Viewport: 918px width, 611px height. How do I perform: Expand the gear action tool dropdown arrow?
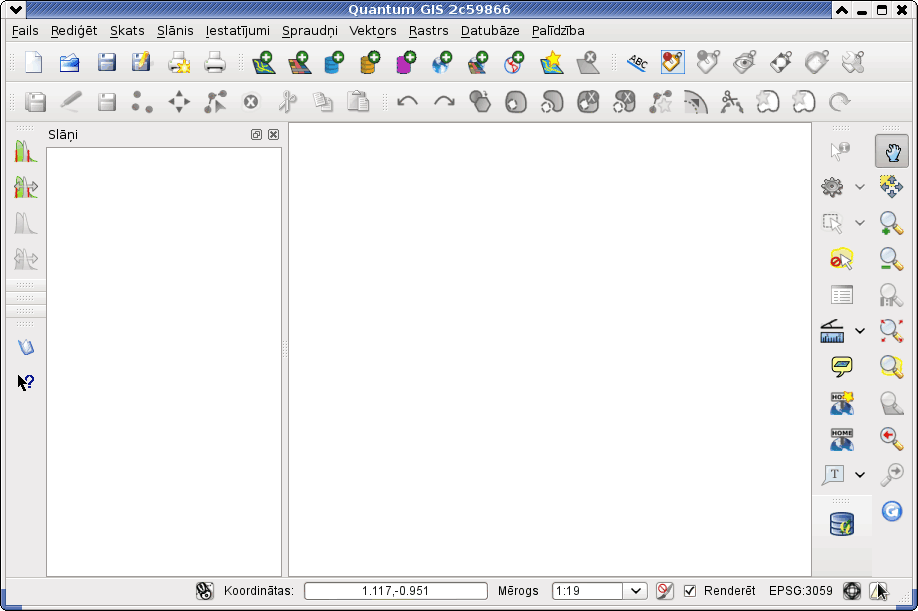859,187
